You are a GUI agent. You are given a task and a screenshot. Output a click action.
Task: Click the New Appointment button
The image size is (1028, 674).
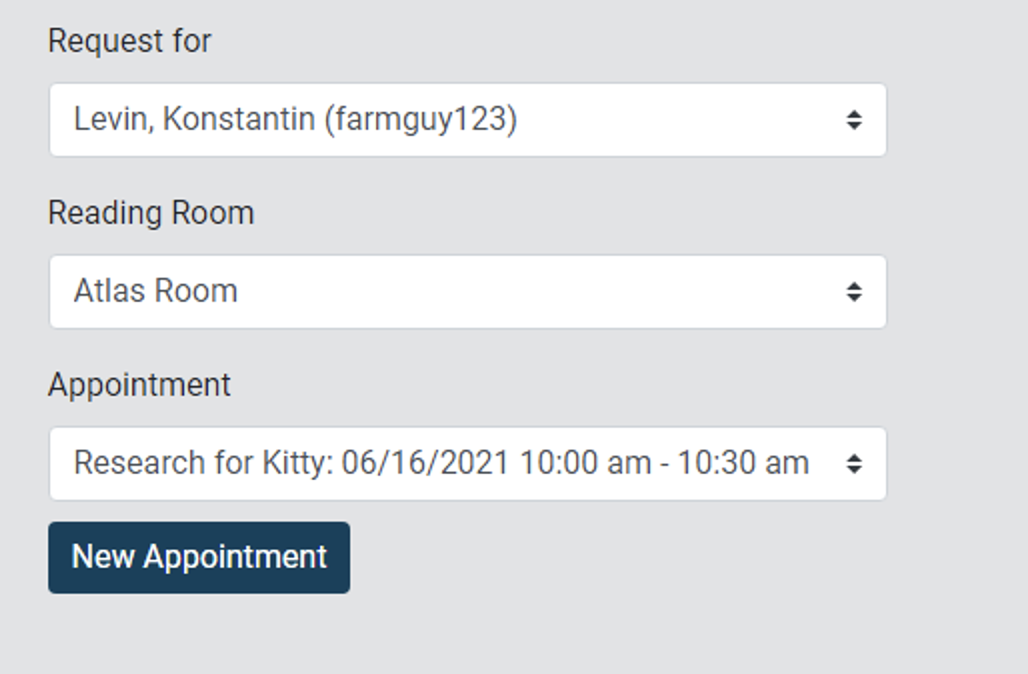(198, 557)
